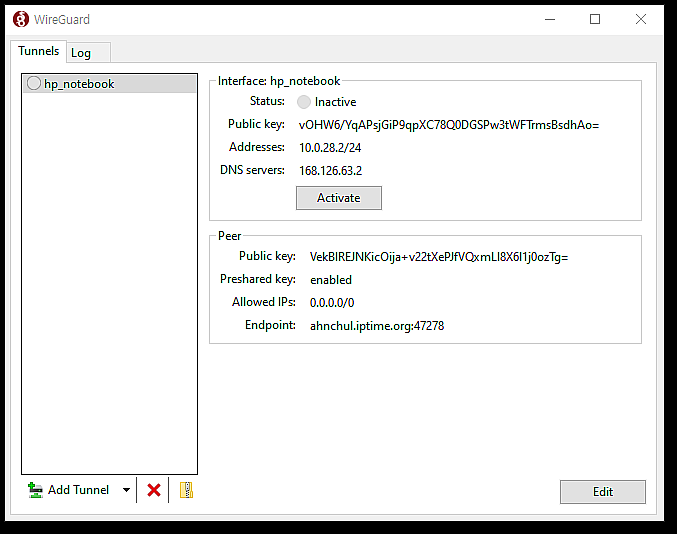Click the Inactive status indicator circle

[x=304, y=102]
